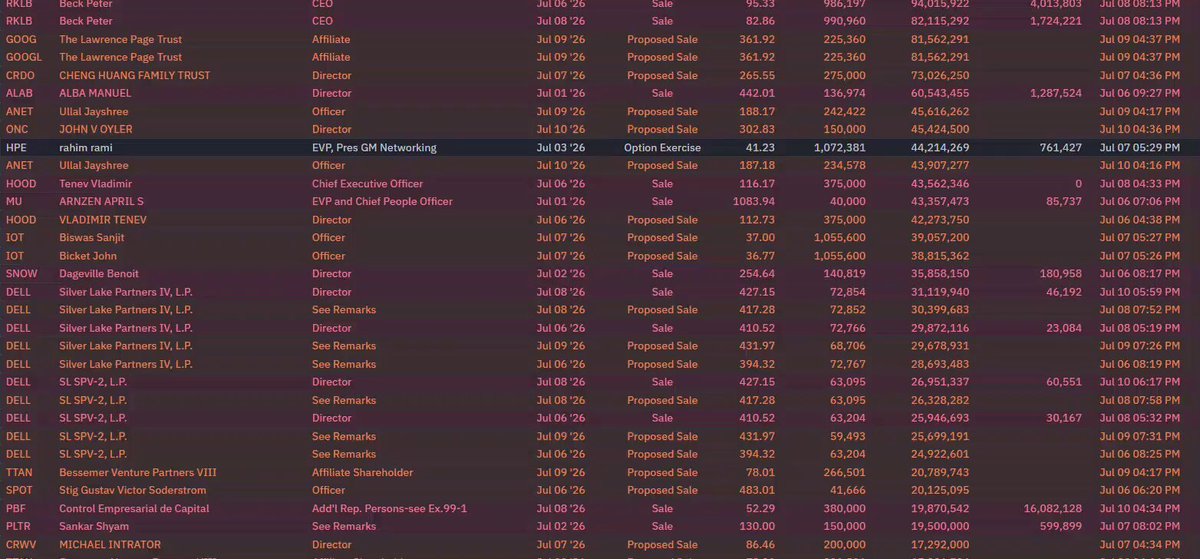Viewport: 1200px width, 559px height.
Task: Click timestamp 'Jul 08 05:19 PM'
Action: [1142, 327]
